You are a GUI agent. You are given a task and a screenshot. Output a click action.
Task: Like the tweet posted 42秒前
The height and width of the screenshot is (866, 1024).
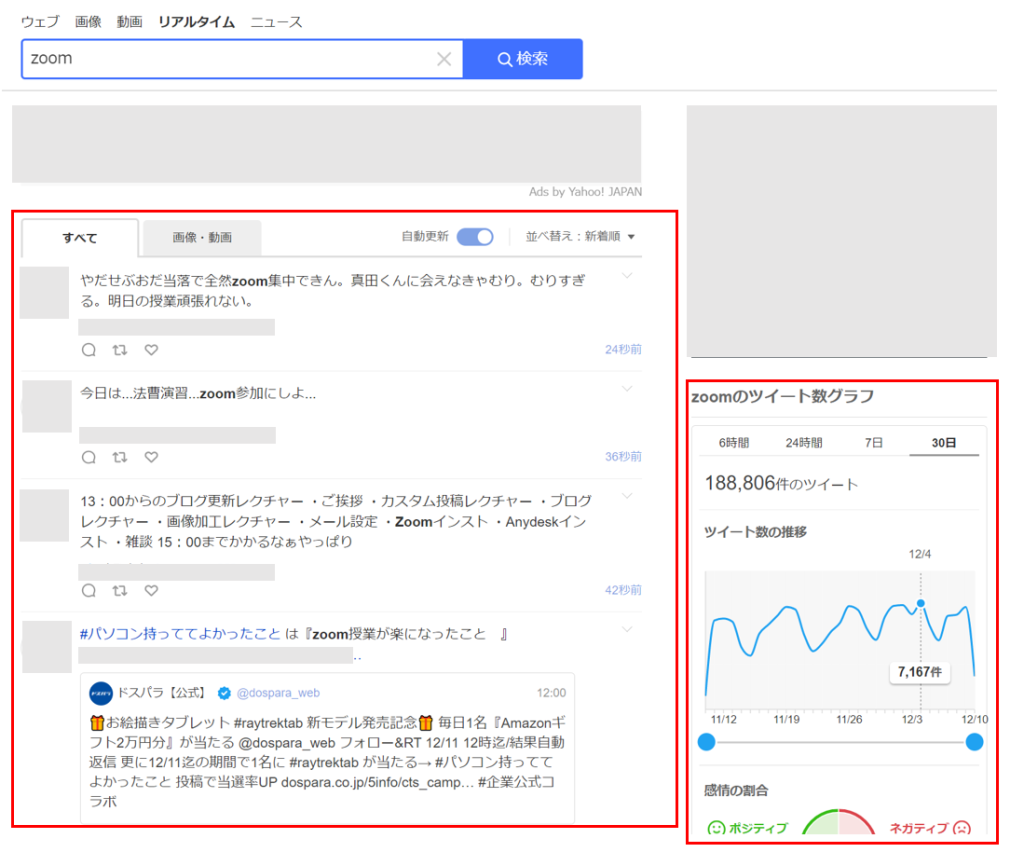[x=152, y=590]
